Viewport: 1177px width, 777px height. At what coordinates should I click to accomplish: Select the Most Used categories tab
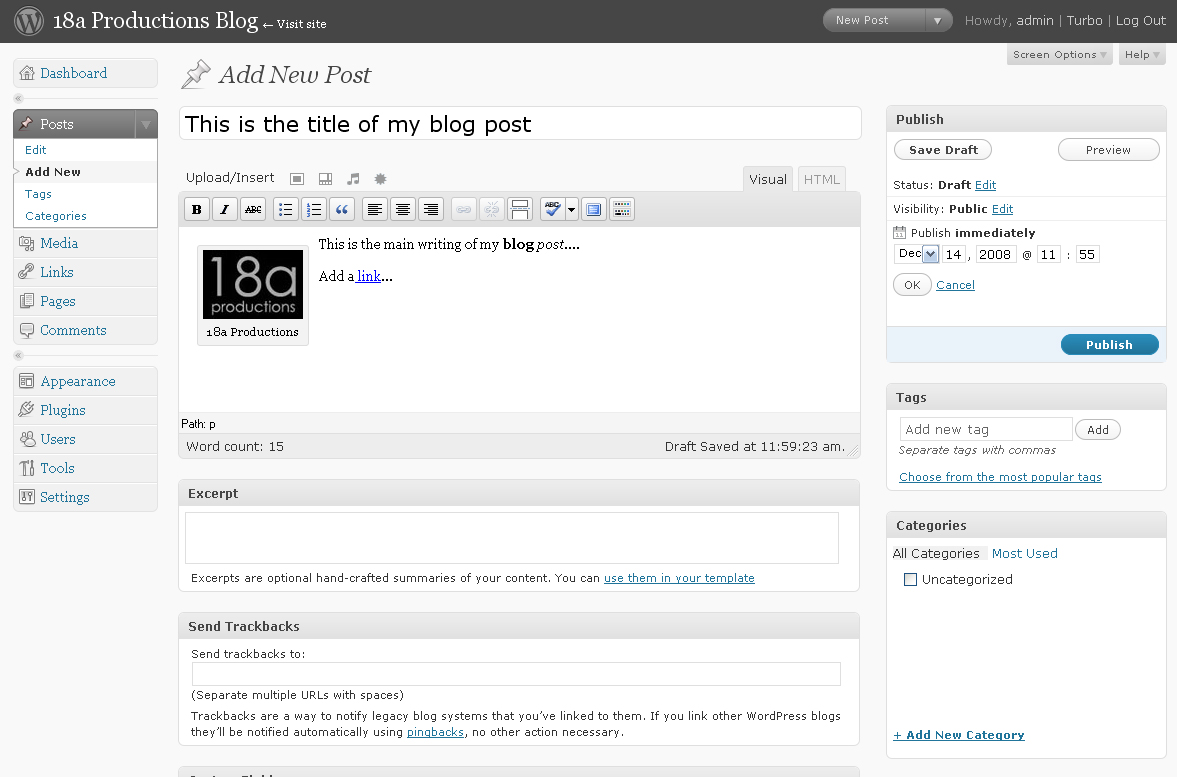1025,553
